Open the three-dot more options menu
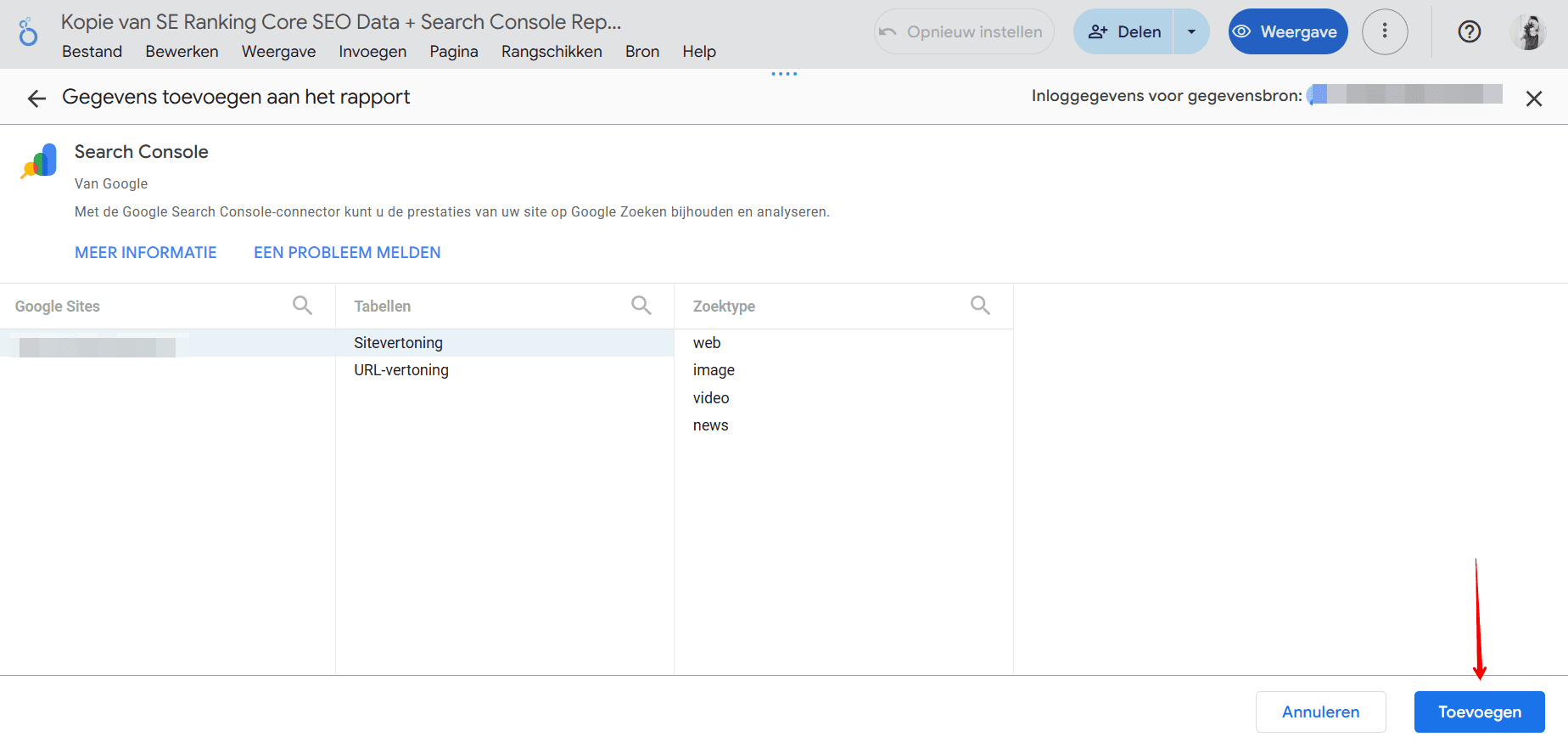The image size is (1568, 748). [x=1385, y=31]
